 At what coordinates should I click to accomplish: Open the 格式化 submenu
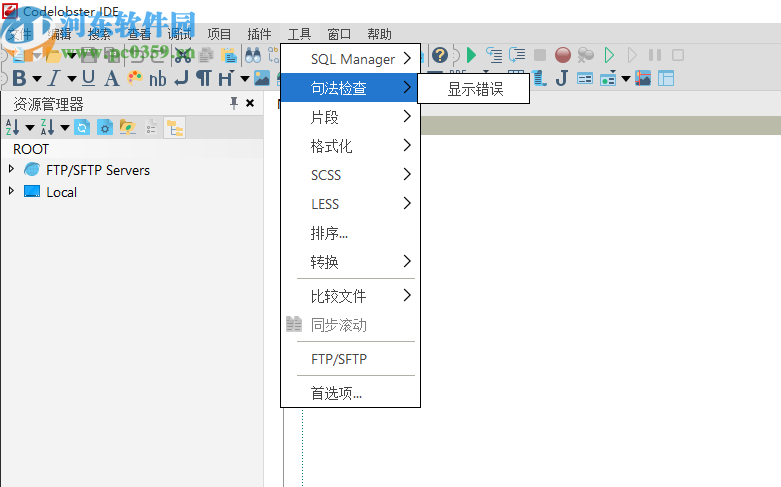351,146
